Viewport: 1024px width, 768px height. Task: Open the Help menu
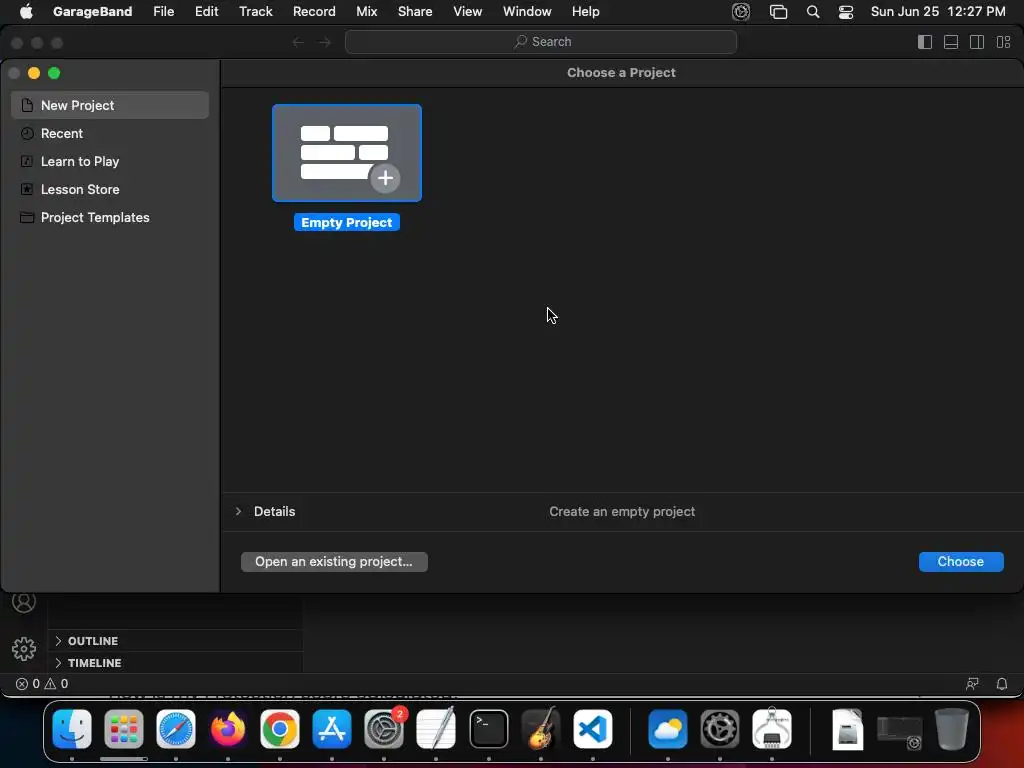[586, 11]
